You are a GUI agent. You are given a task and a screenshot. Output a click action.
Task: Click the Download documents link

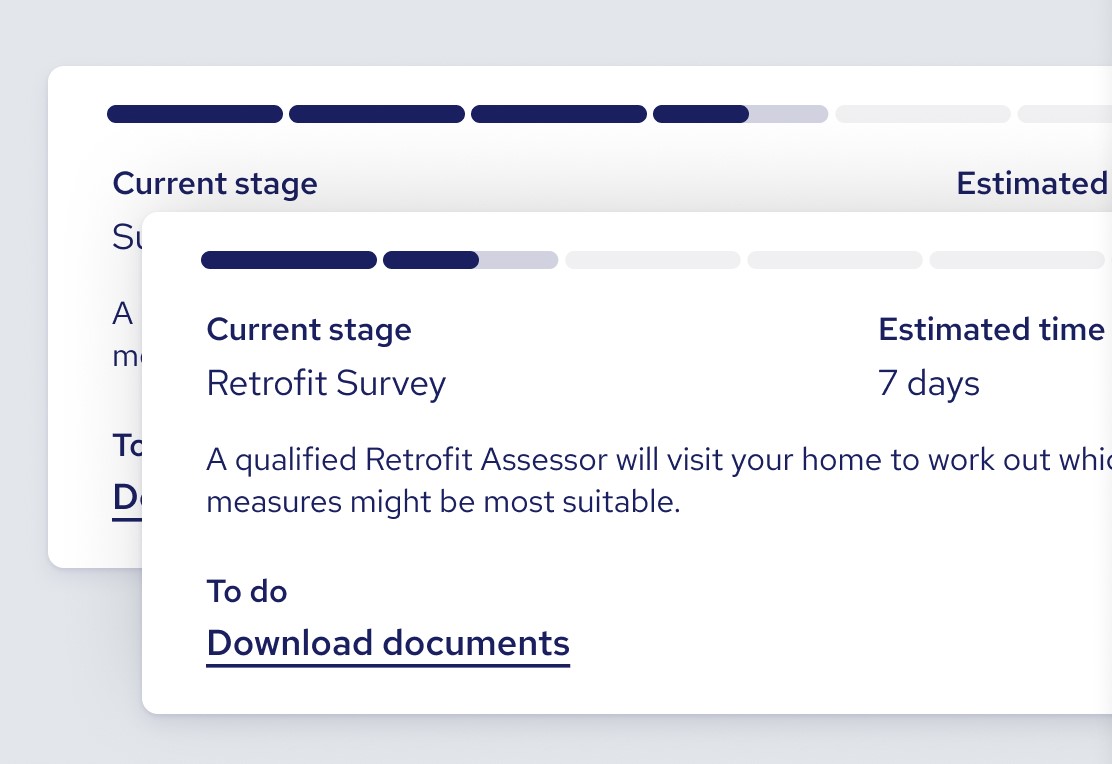coord(388,643)
